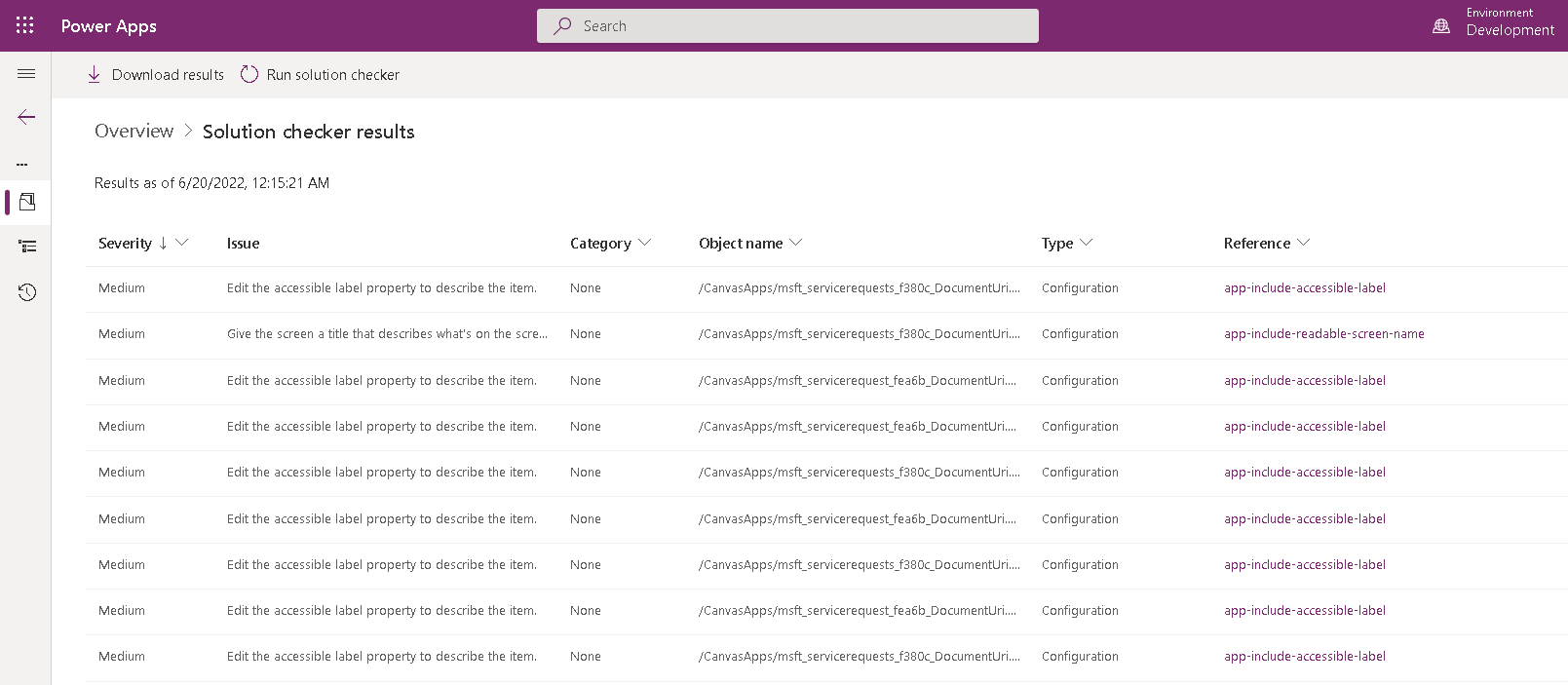Click 'Results as of 6/20/2022' text
Screen dimensions: 1568x685
(x=211, y=183)
